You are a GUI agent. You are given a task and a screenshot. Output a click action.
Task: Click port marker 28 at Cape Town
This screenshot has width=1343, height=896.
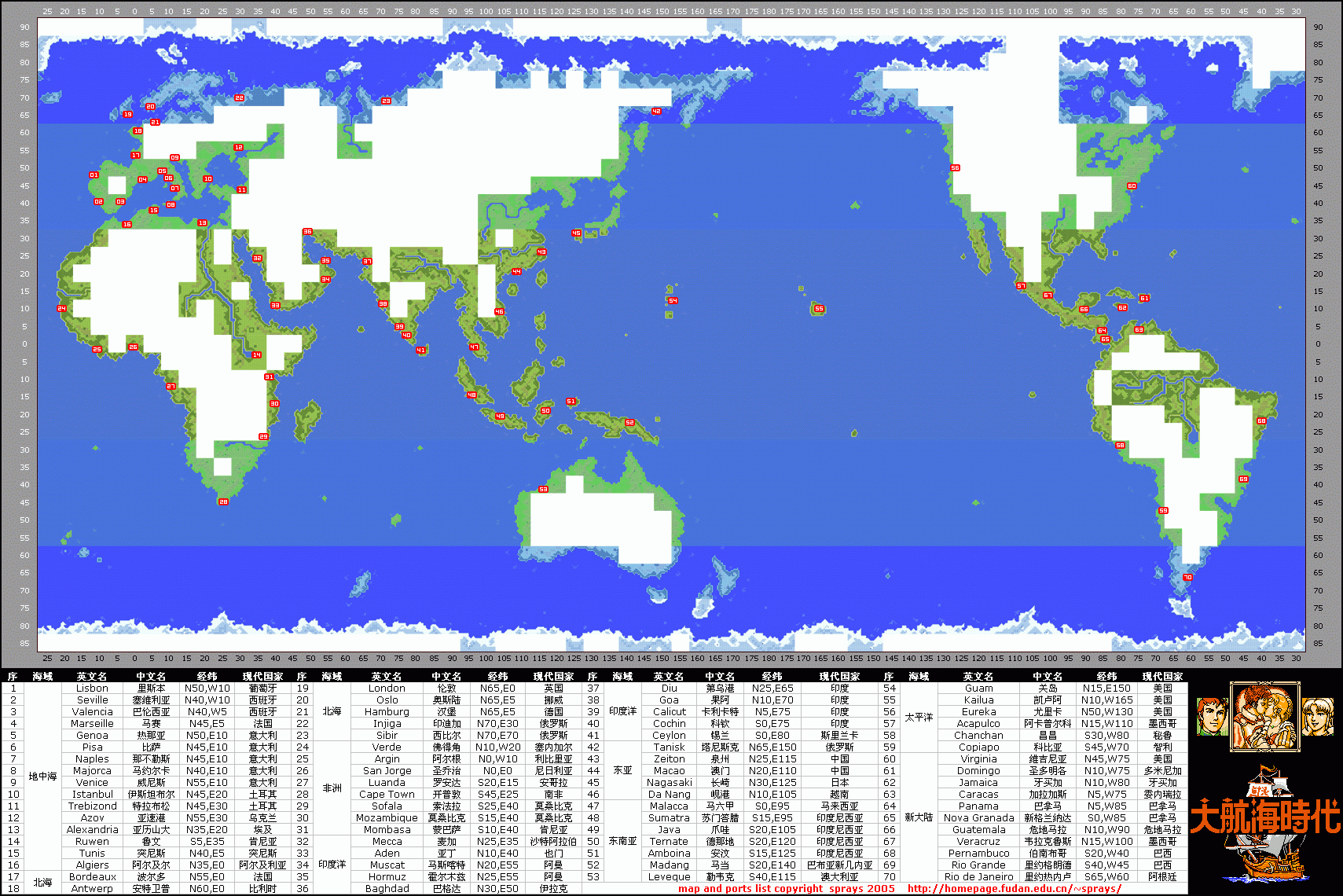(223, 501)
